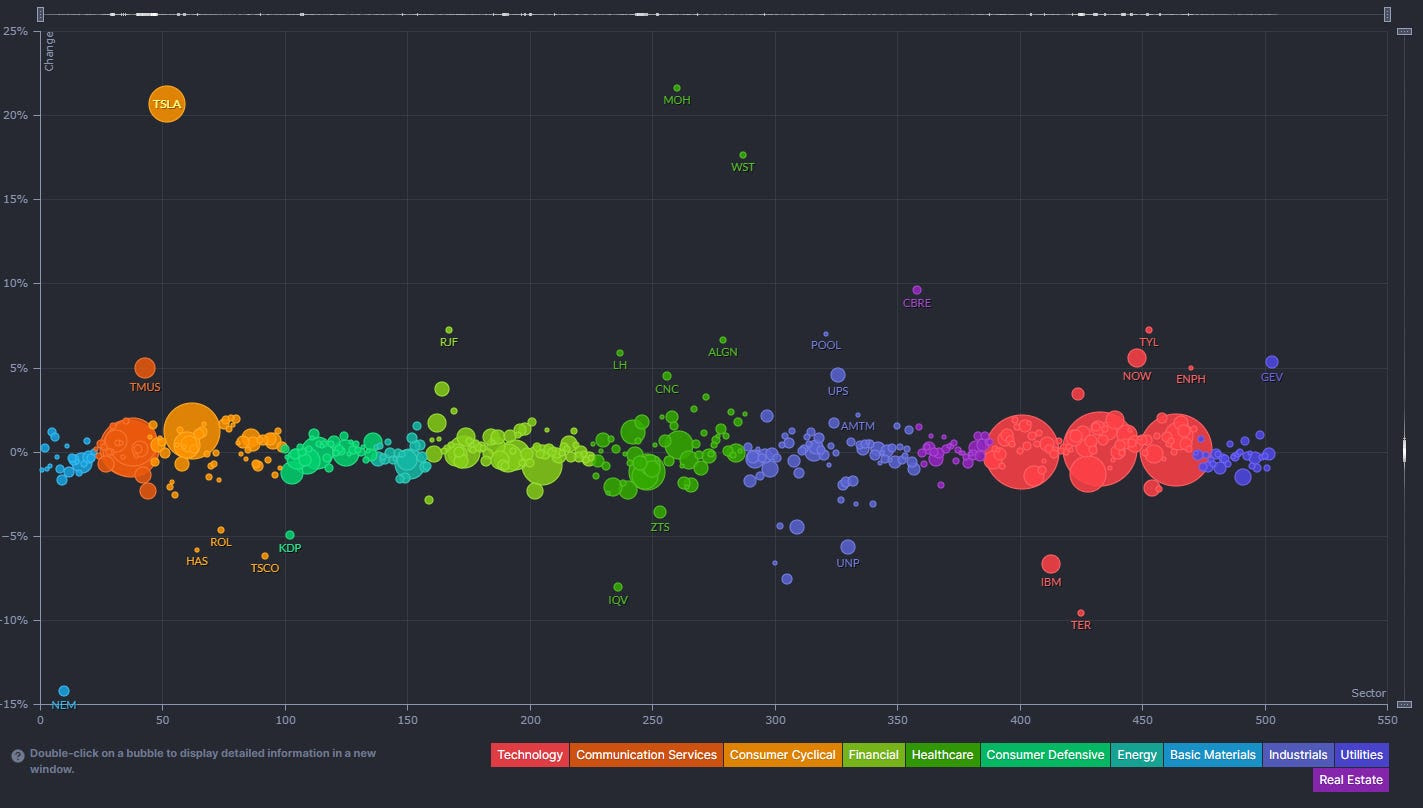Select the ALGN bubble
The image size is (1423, 808).
723,340
